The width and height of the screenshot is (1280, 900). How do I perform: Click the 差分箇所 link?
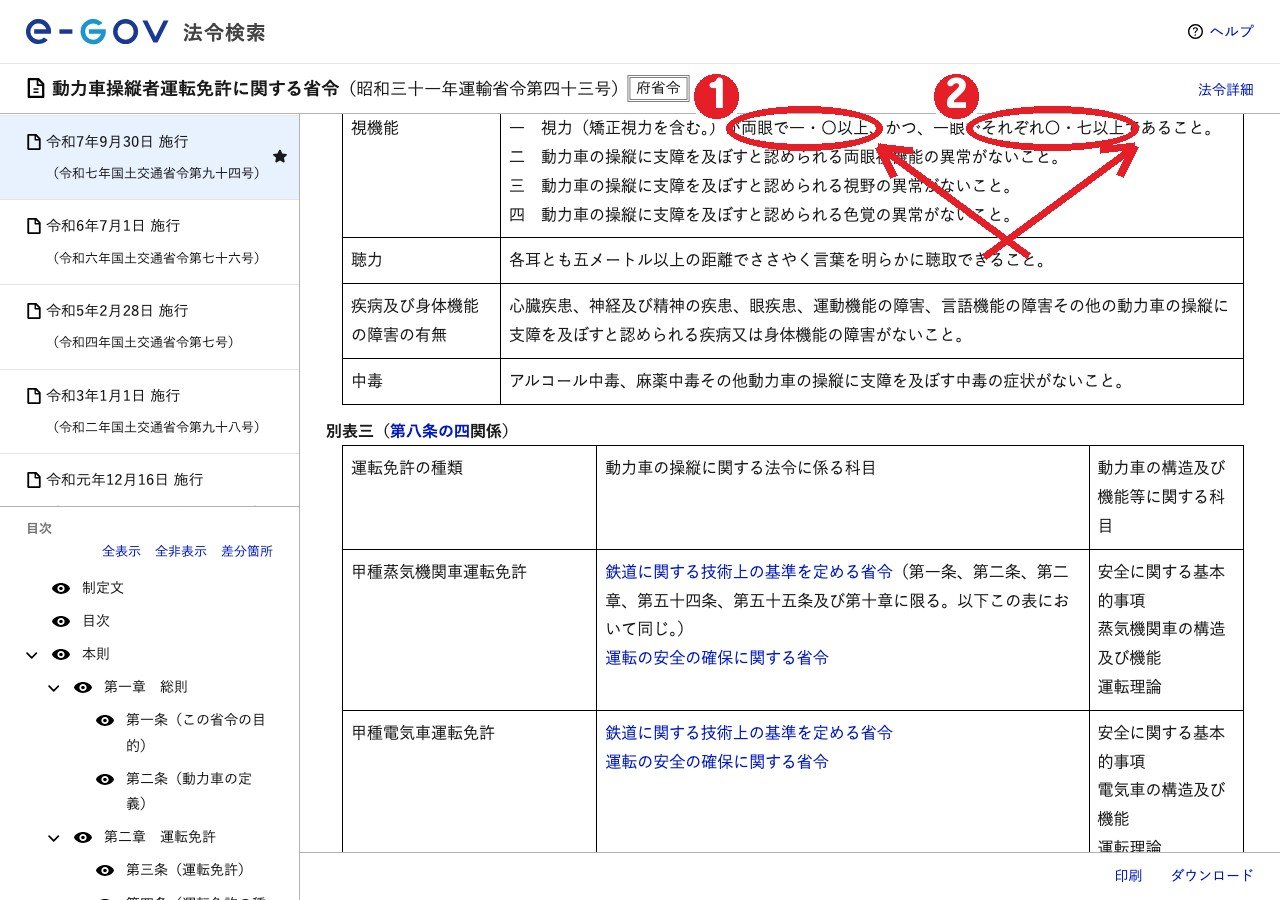(x=247, y=551)
